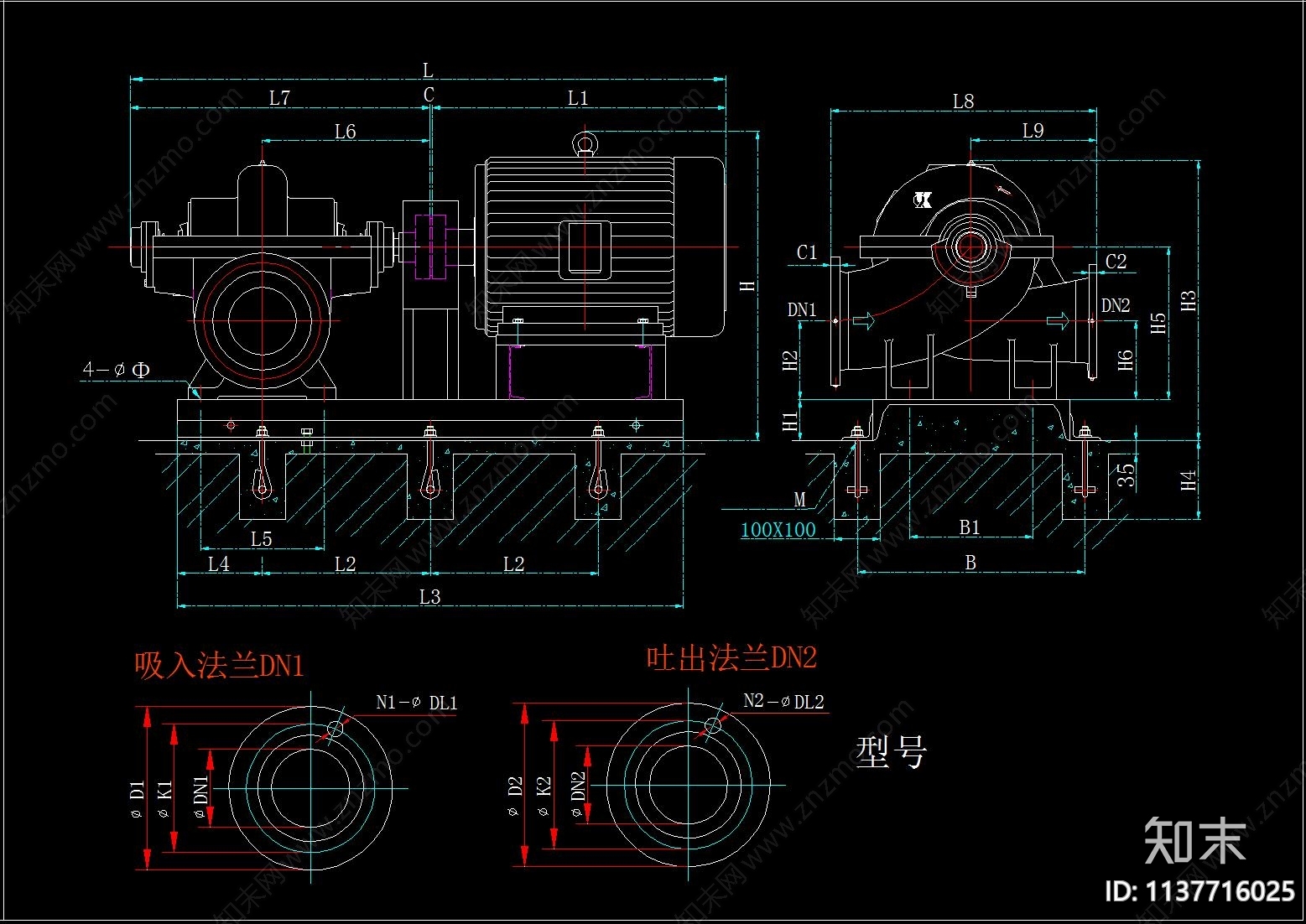Select the magenta shaft coupling
This screenshot has width=1306, height=924.
431,247
